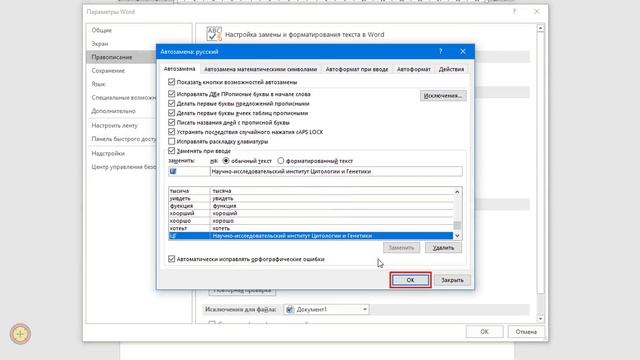
Task: Select the функция row in autocorrect list
Action: 311,206
